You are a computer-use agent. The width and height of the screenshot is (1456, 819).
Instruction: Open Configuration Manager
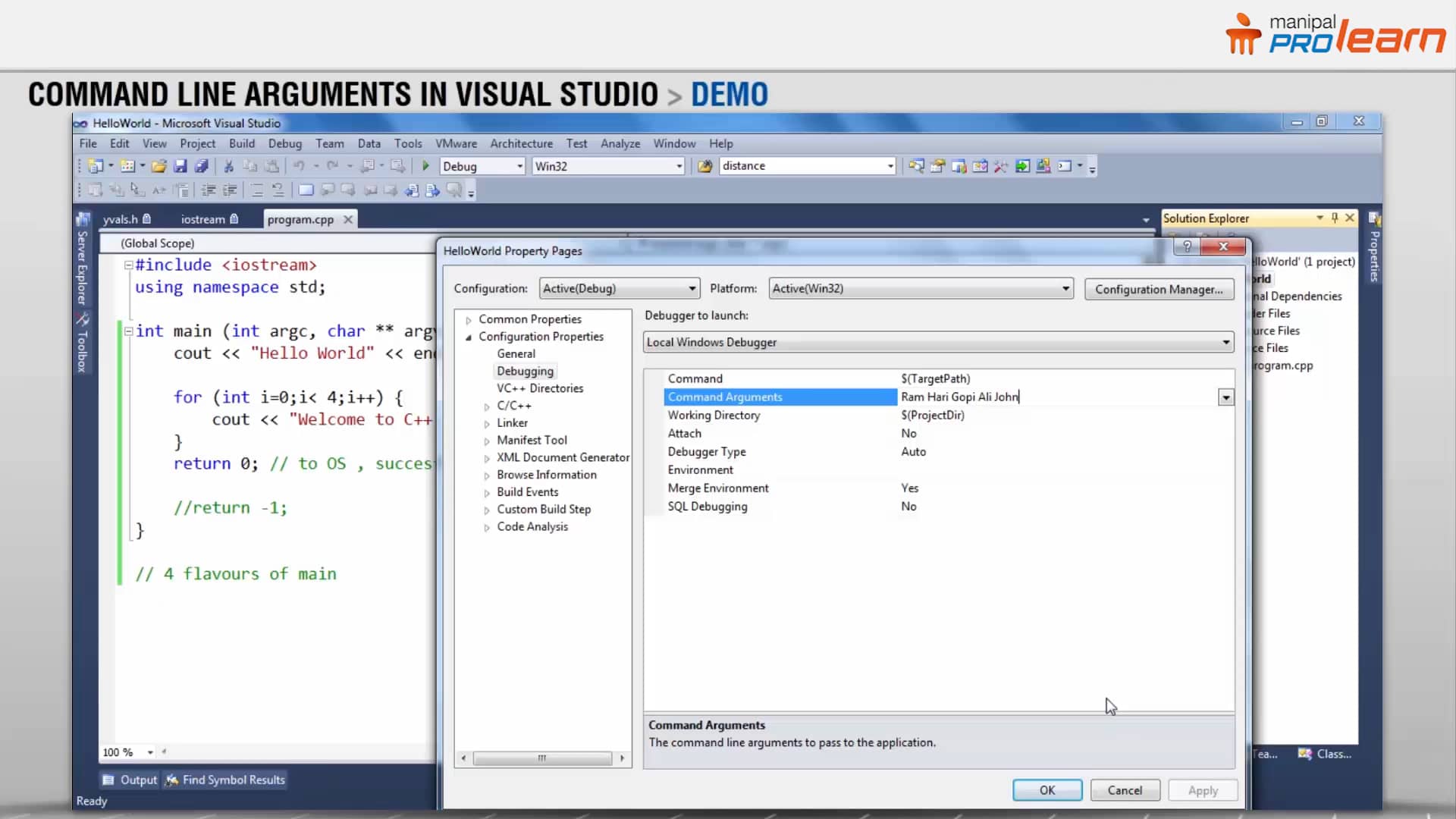point(1159,289)
